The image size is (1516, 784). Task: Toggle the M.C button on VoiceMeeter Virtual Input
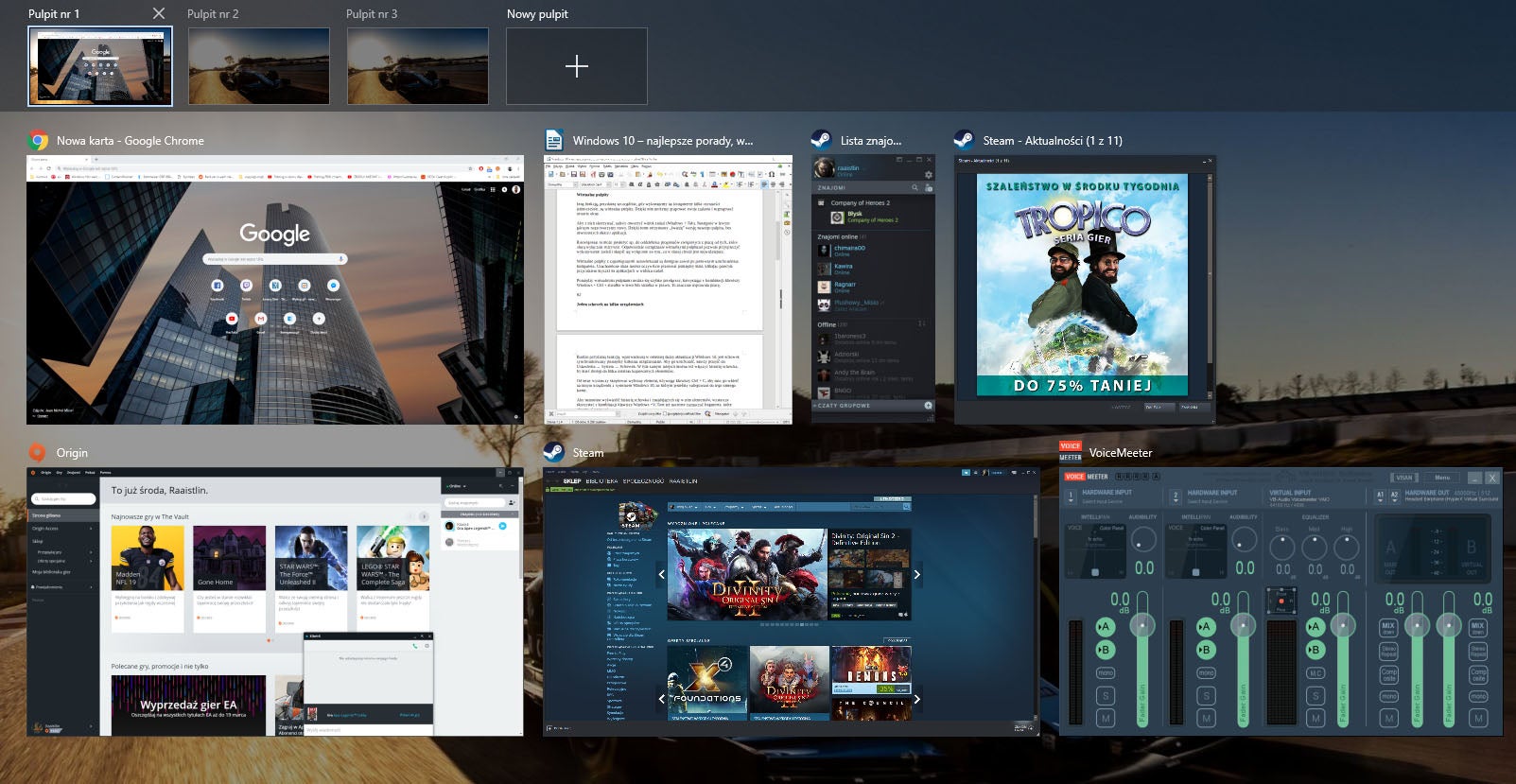click(1316, 673)
